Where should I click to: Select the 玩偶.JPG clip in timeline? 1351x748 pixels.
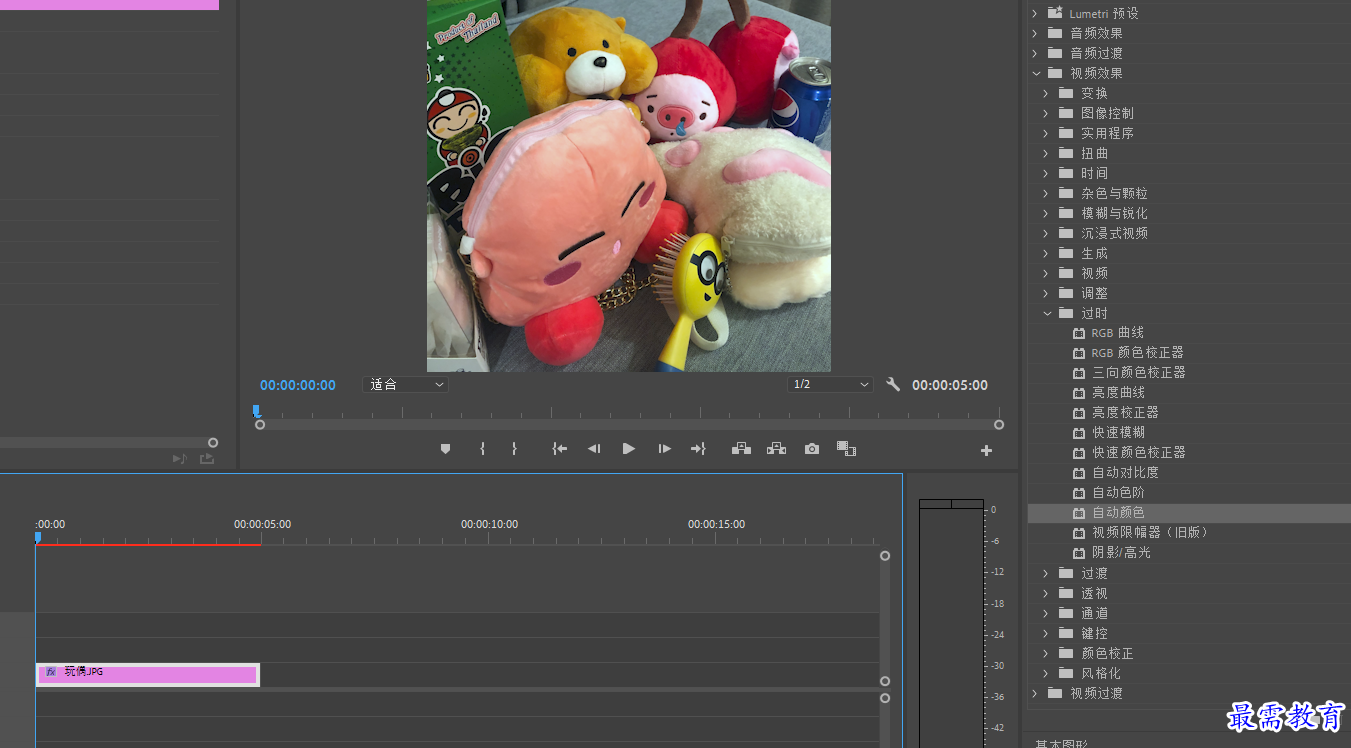[x=148, y=674]
